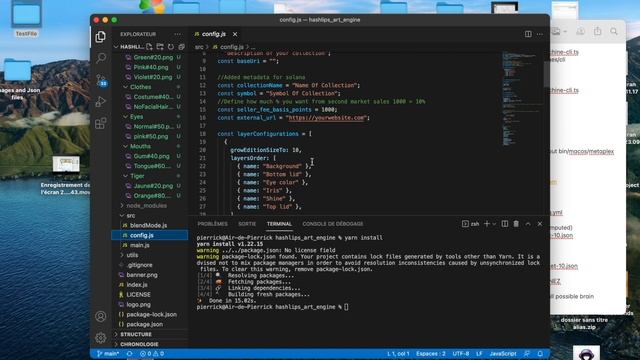This screenshot has width=640, height=360.
Task: Close the config.js editor tab
Action: pos(235,34)
